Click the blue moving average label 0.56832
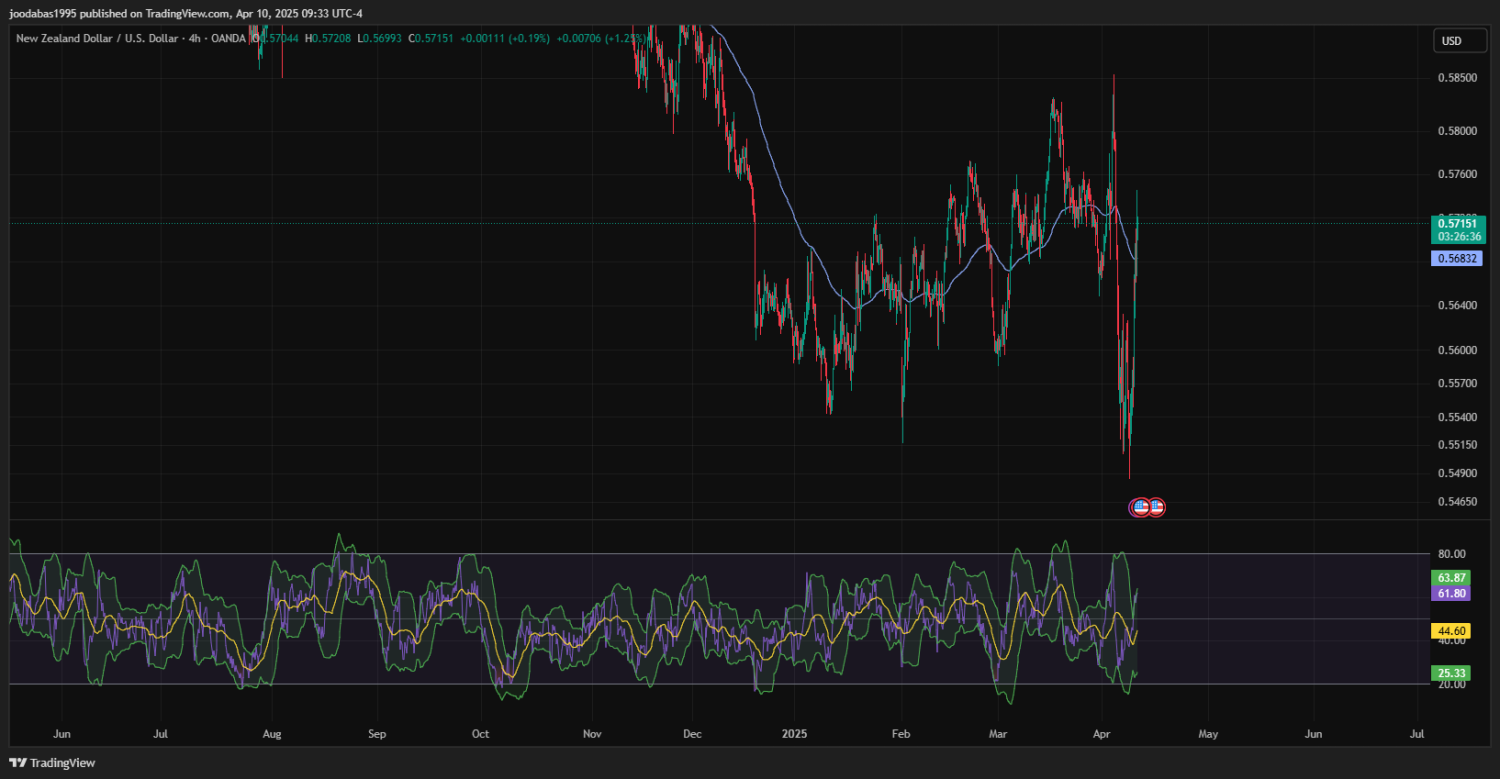Image resolution: width=1500 pixels, height=779 pixels. tap(1458, 258)
